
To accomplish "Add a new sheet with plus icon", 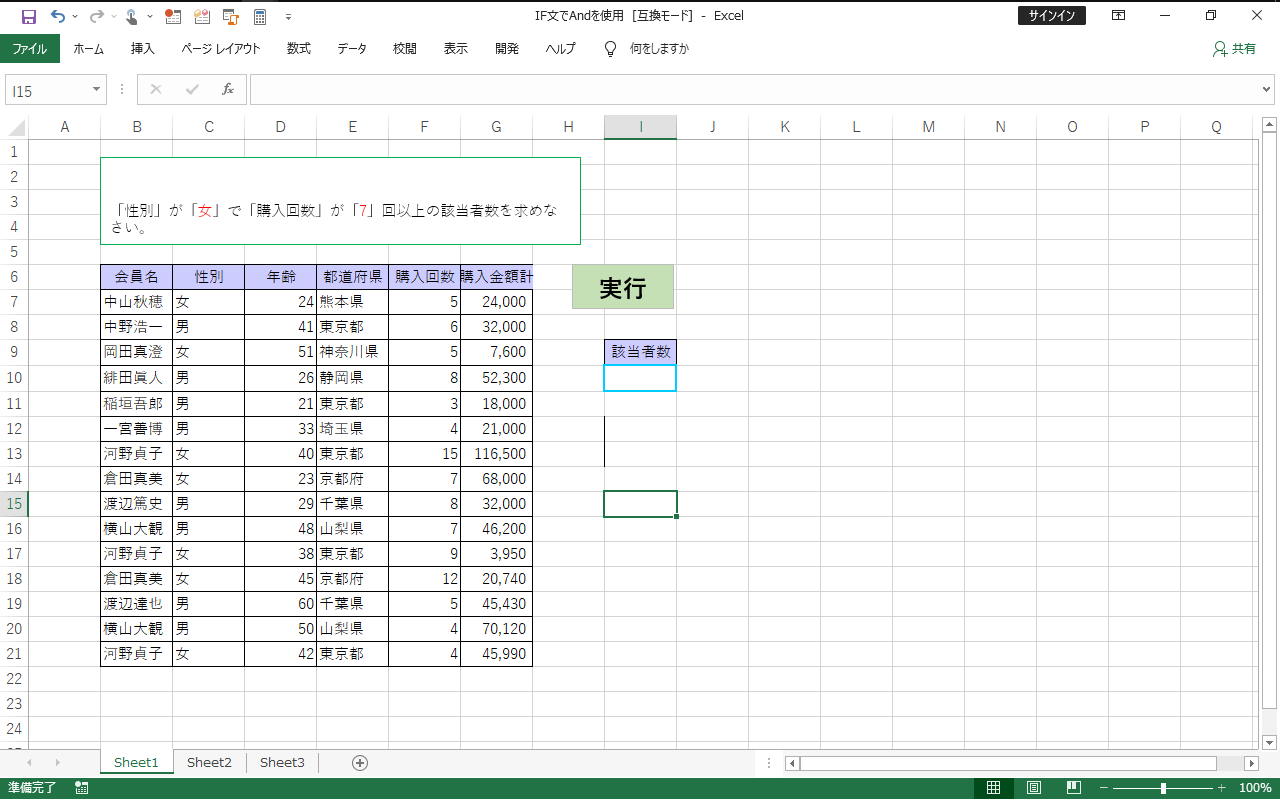I will (360, 763).
